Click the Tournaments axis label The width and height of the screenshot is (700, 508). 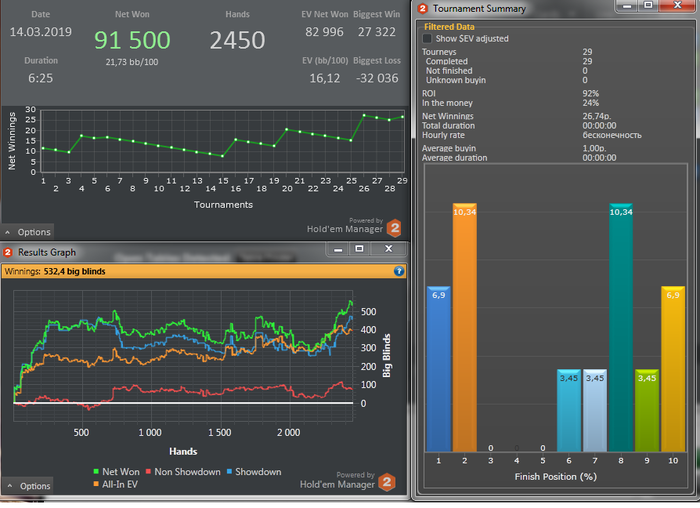pos(223,205)
